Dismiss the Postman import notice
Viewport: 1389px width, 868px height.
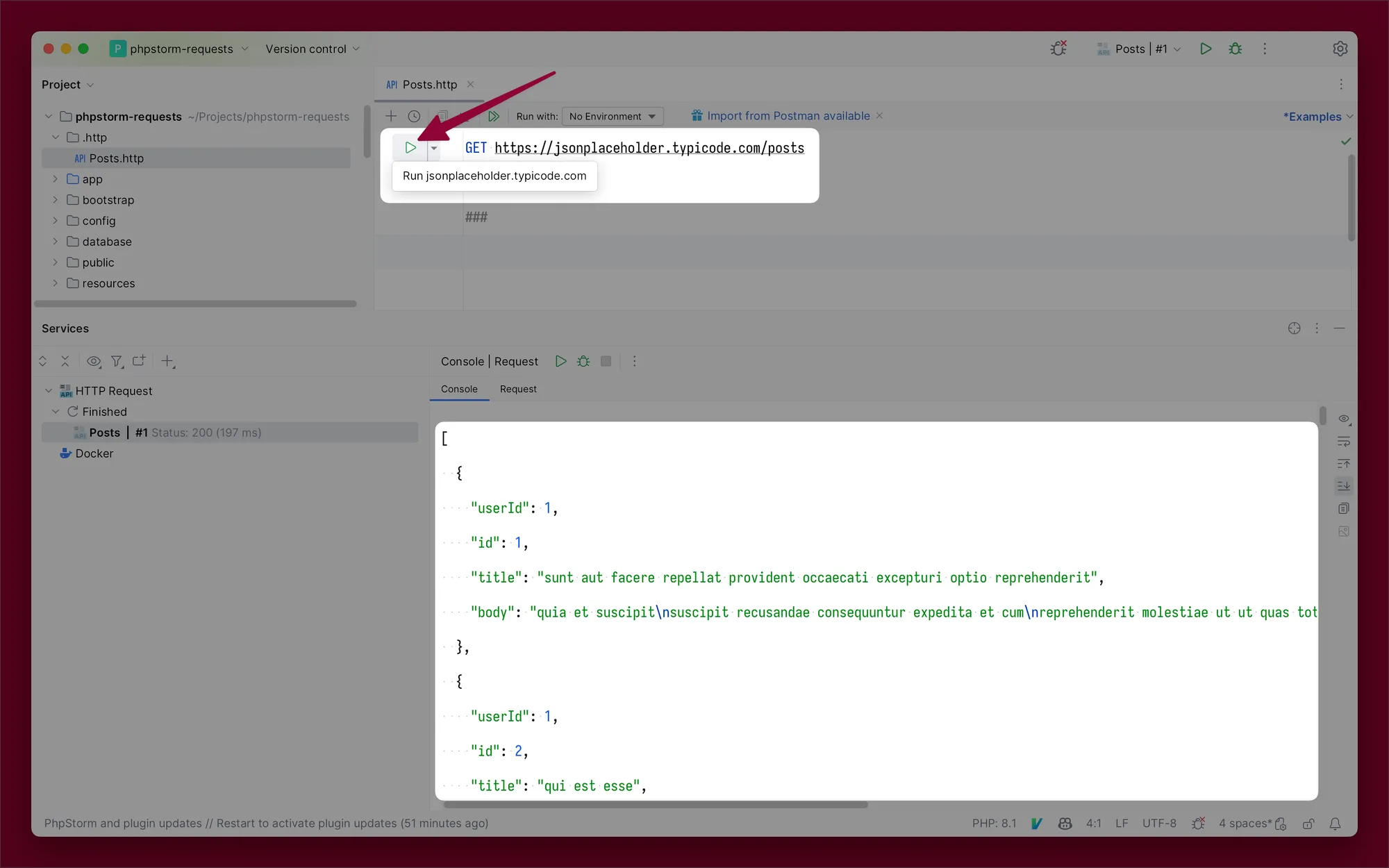coord(879,115)
